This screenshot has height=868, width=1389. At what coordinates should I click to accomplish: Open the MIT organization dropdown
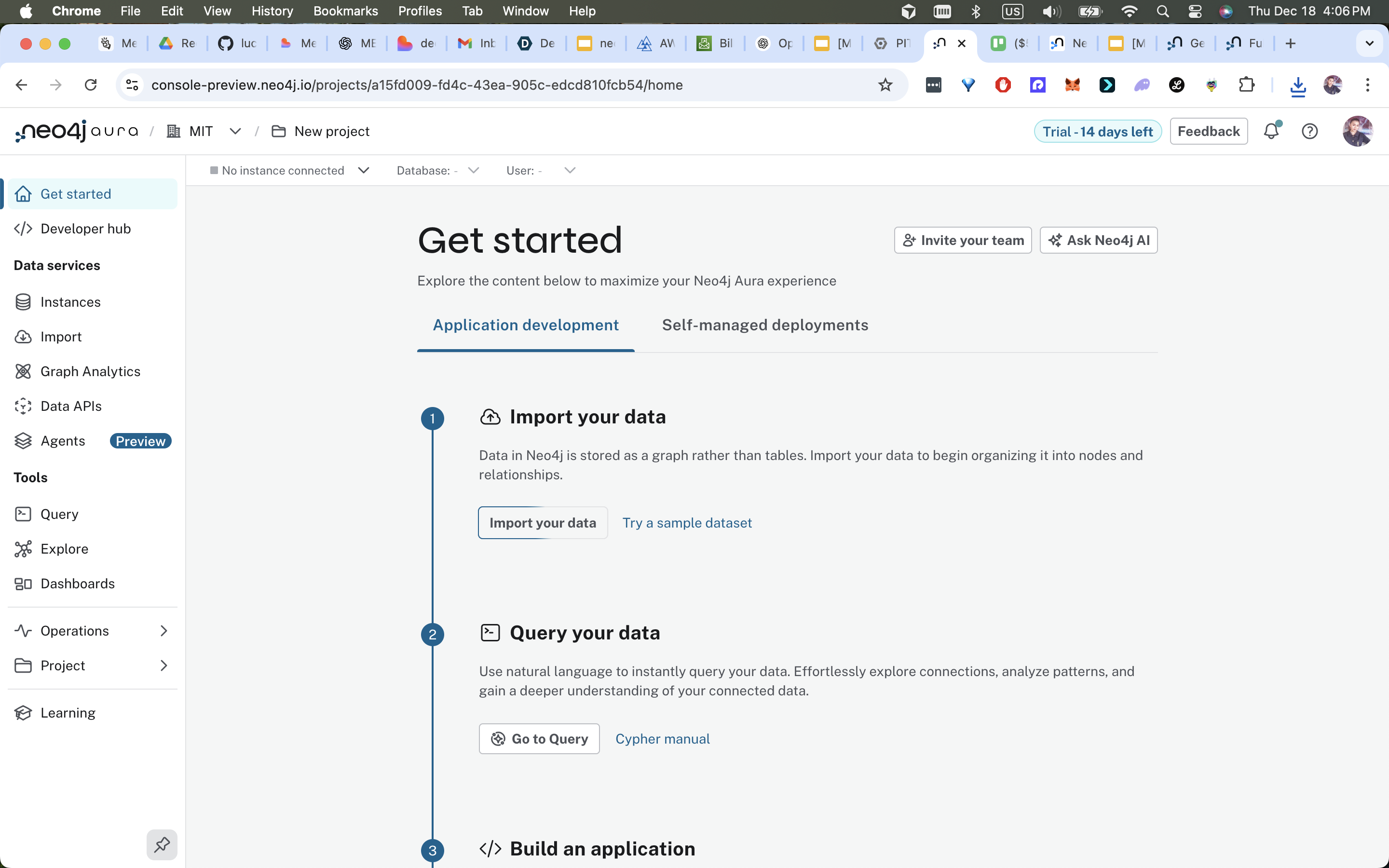point(235,132)
